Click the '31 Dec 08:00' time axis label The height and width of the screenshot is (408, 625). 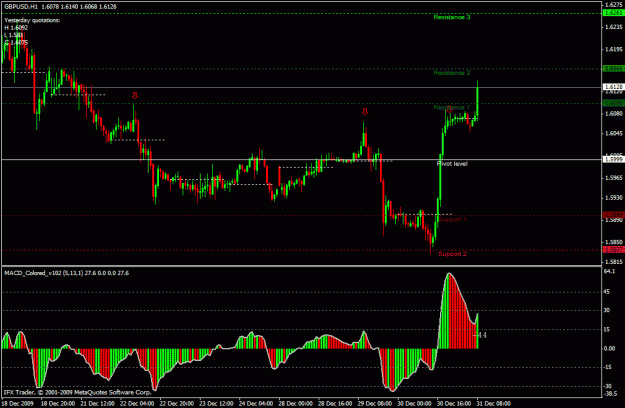tap(493, 403)
